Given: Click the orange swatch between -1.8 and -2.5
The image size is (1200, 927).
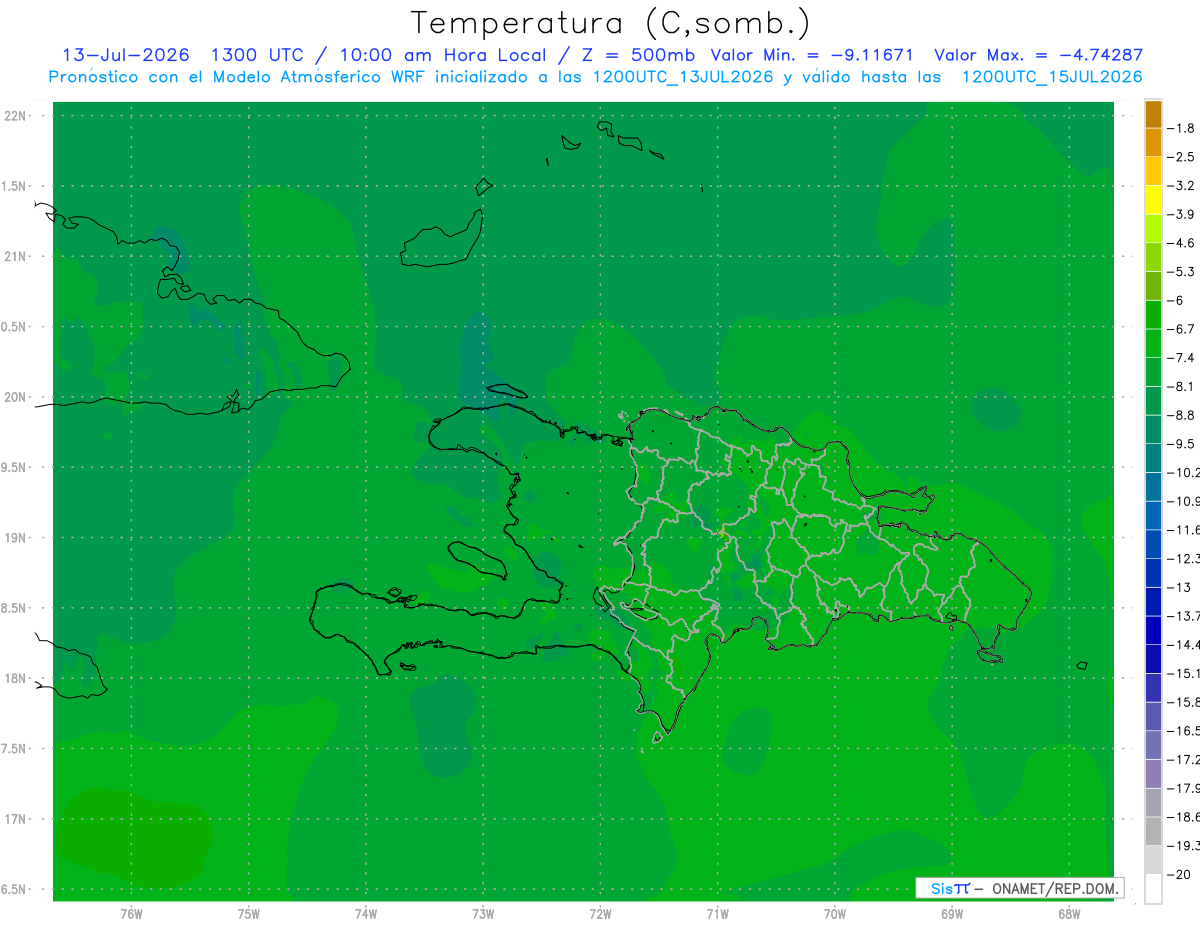Looking at the screenshot, I should (x=1153, y=142).
